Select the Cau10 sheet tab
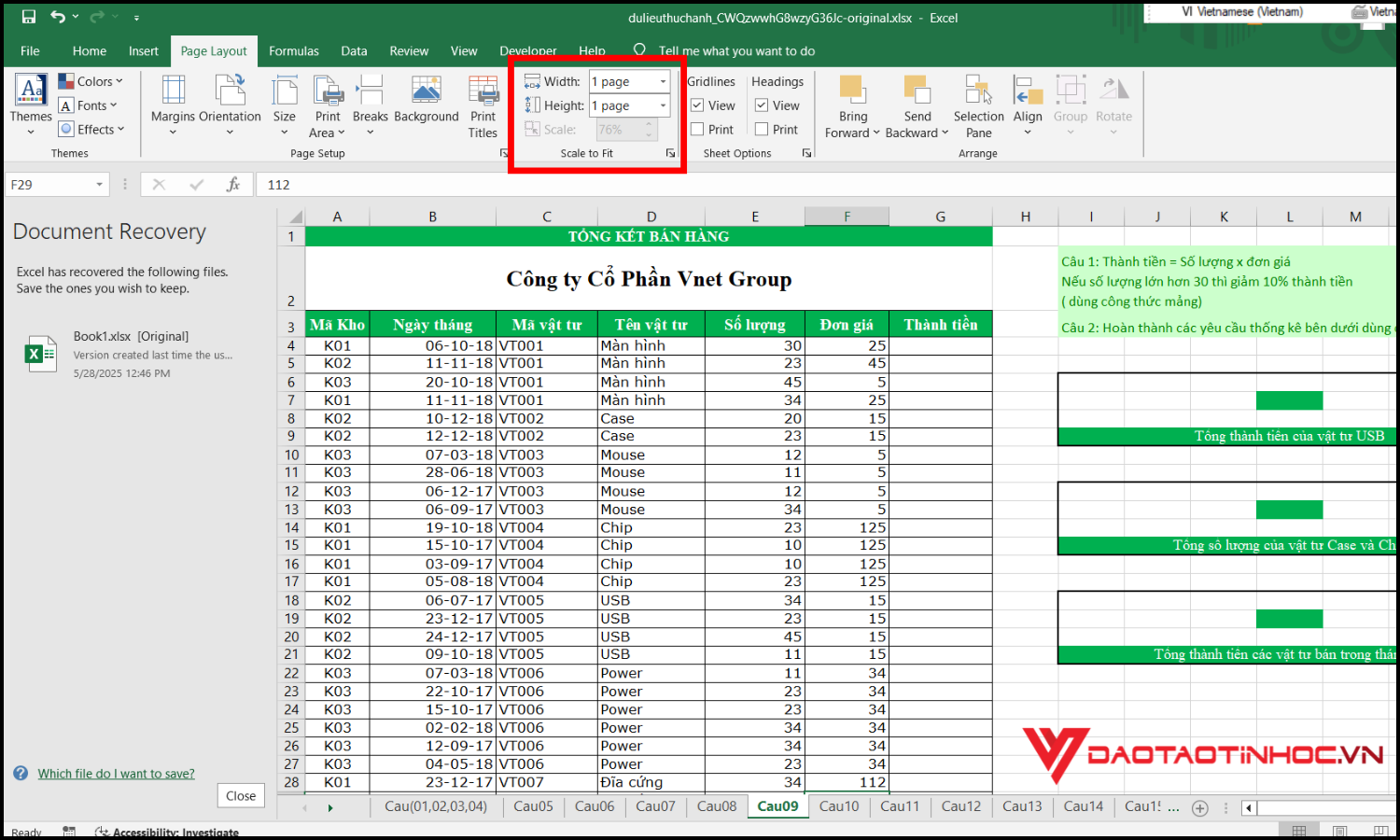The height and width of the screenshot is (840, 1400). pos(838,806)
